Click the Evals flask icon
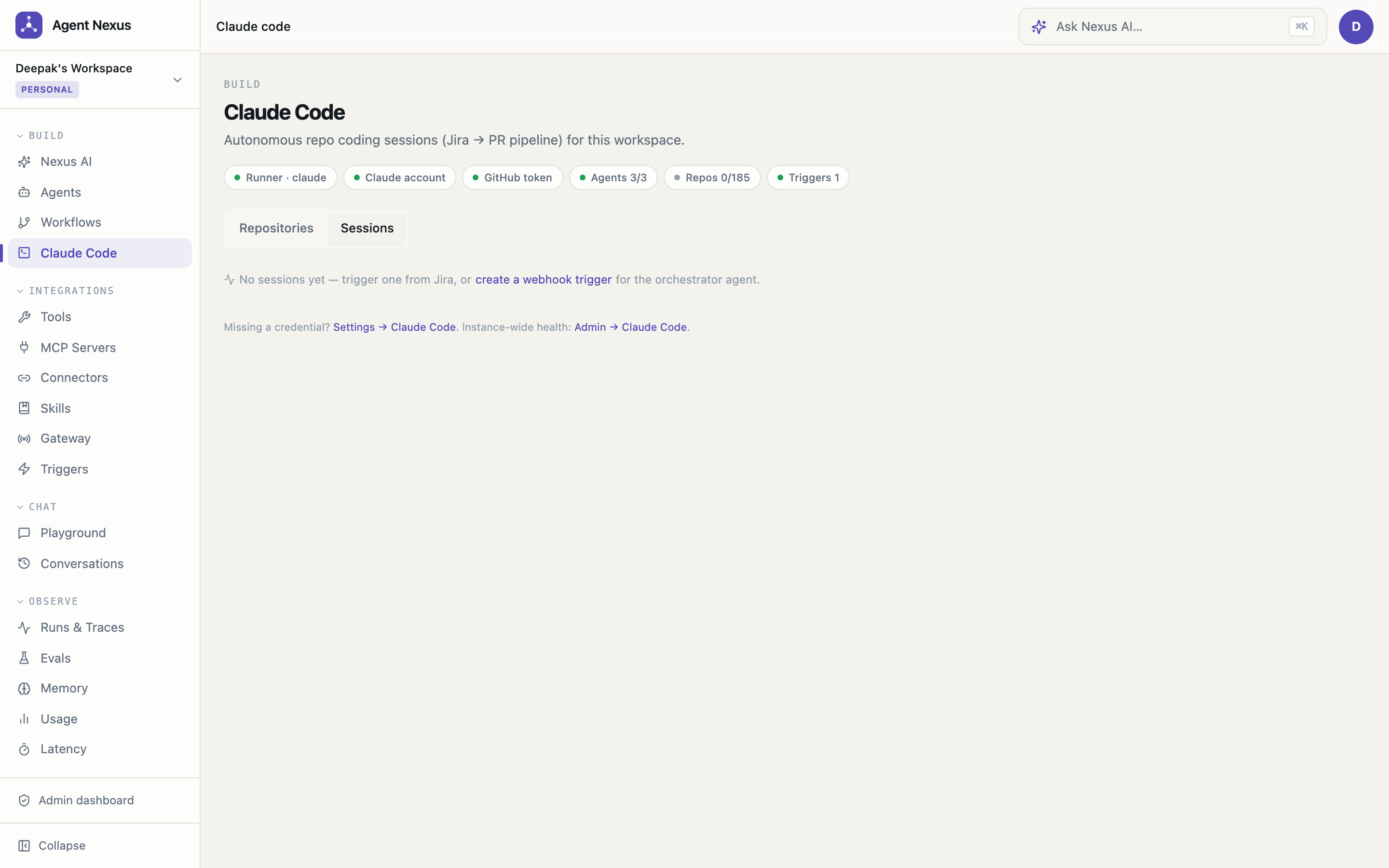 point(24,658)
